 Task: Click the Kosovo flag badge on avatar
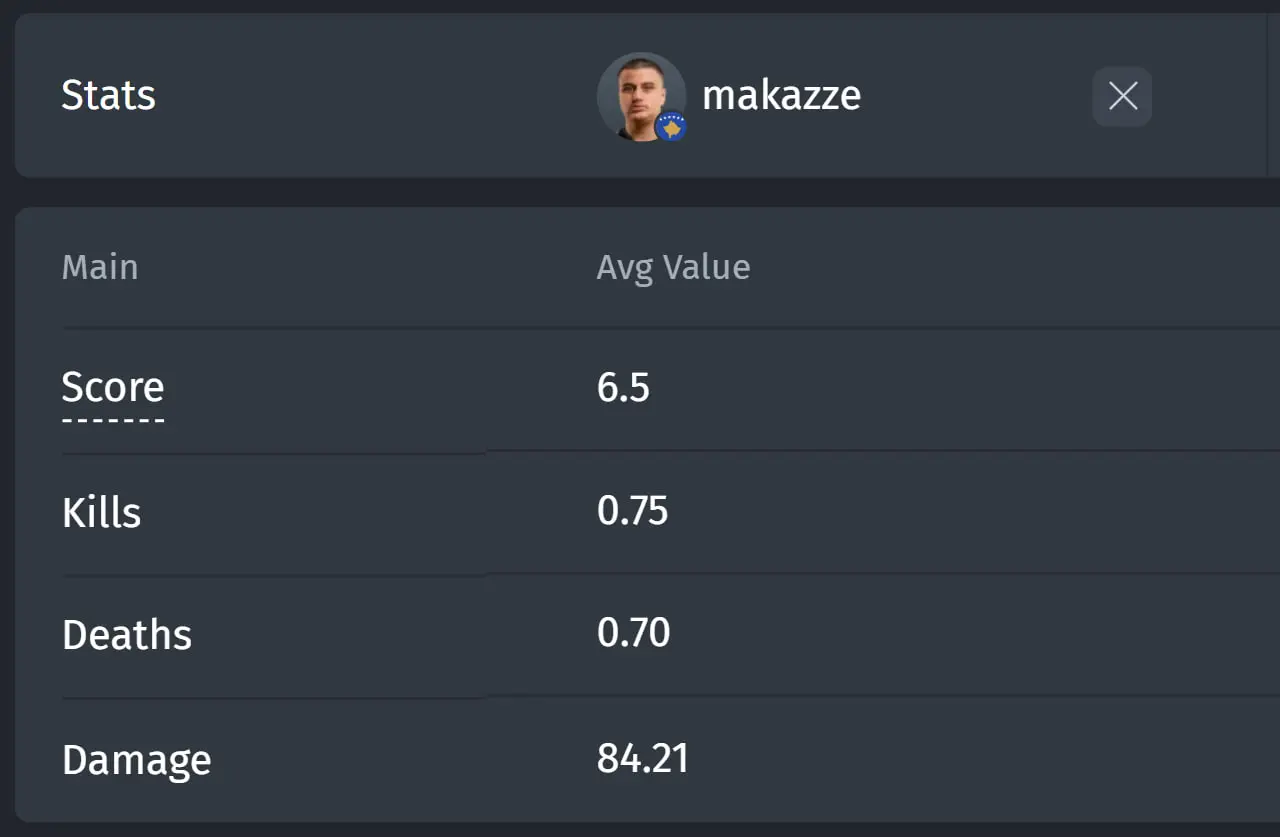671,127
